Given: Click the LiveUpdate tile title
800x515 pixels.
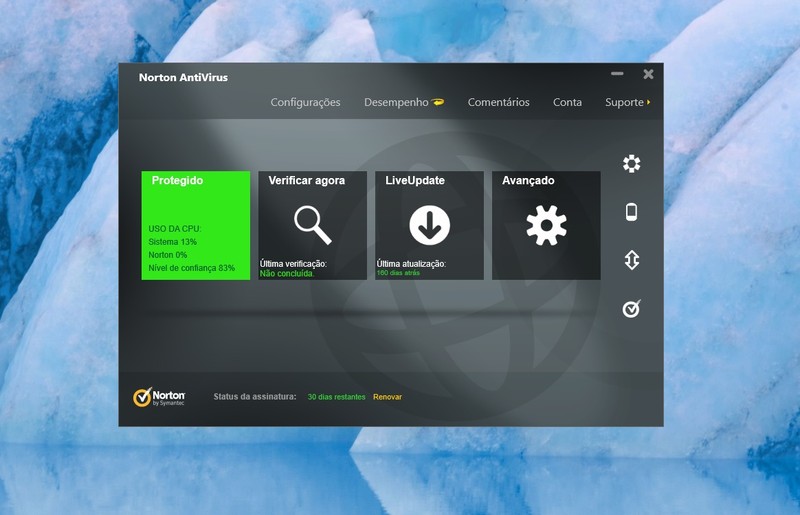Looking at the screenshot, I should 415,180.
